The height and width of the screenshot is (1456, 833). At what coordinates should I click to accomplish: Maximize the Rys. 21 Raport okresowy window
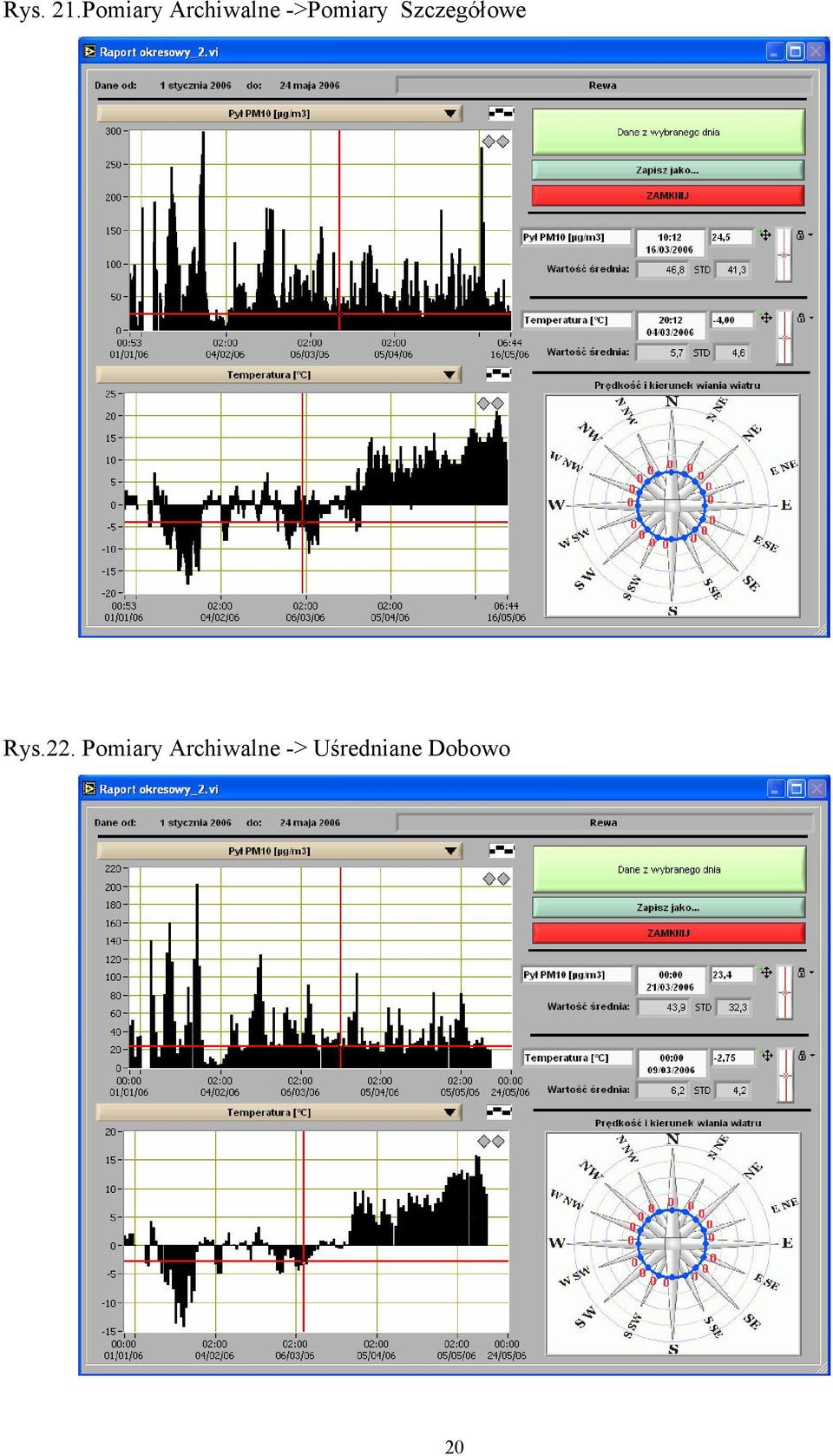[x=795, y=52]
